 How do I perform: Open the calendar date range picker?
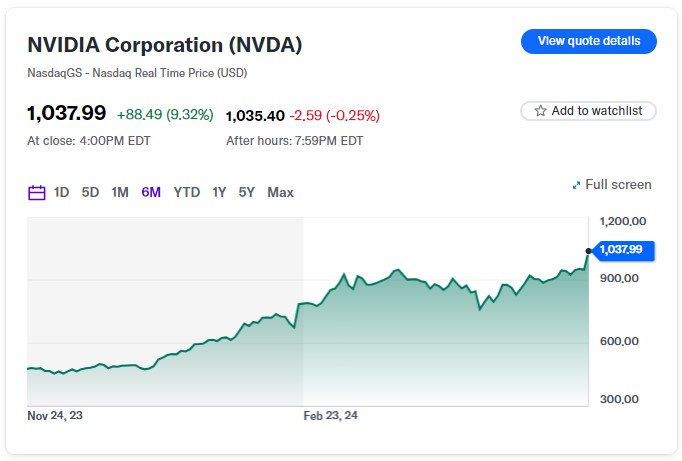(x=37, y=192)
